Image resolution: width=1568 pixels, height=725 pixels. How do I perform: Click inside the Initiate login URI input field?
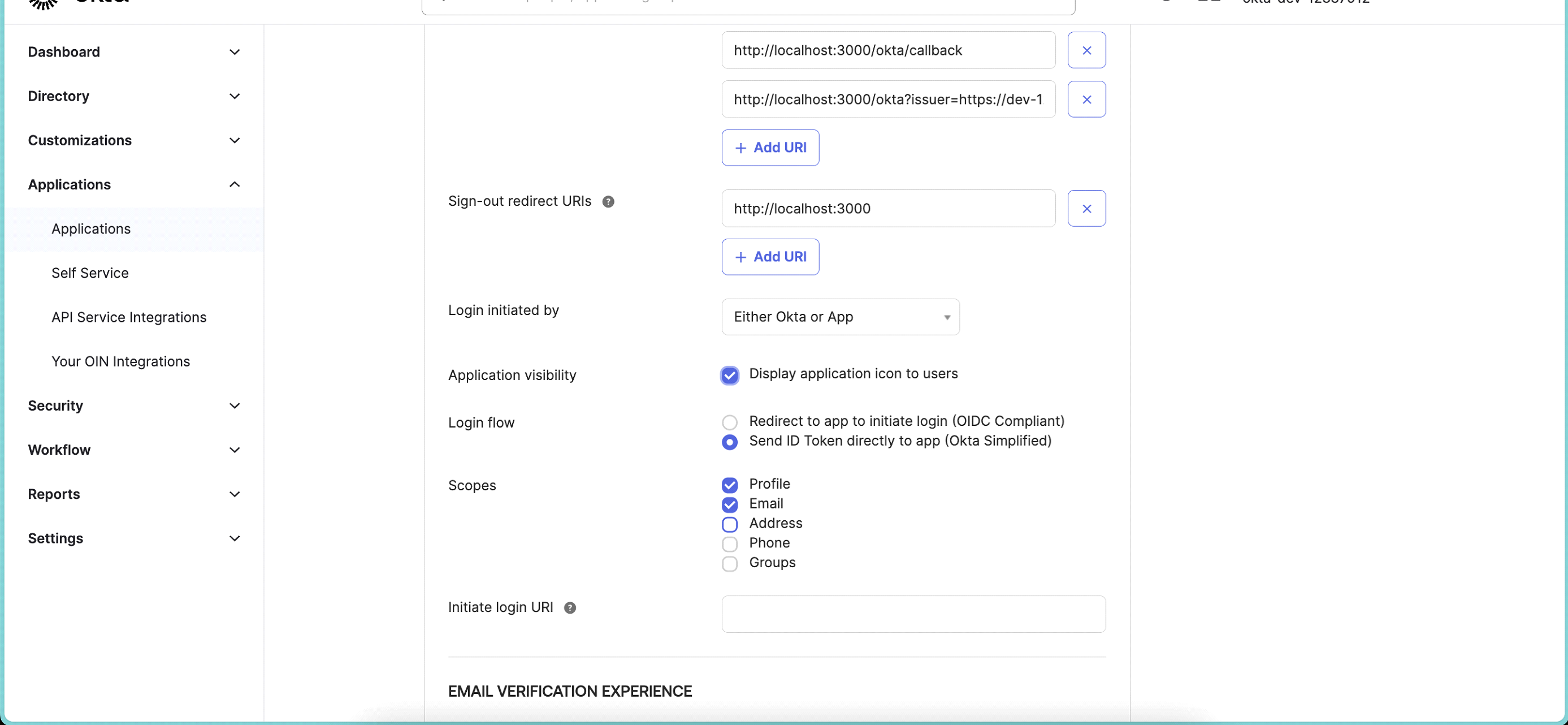(913, 614)
